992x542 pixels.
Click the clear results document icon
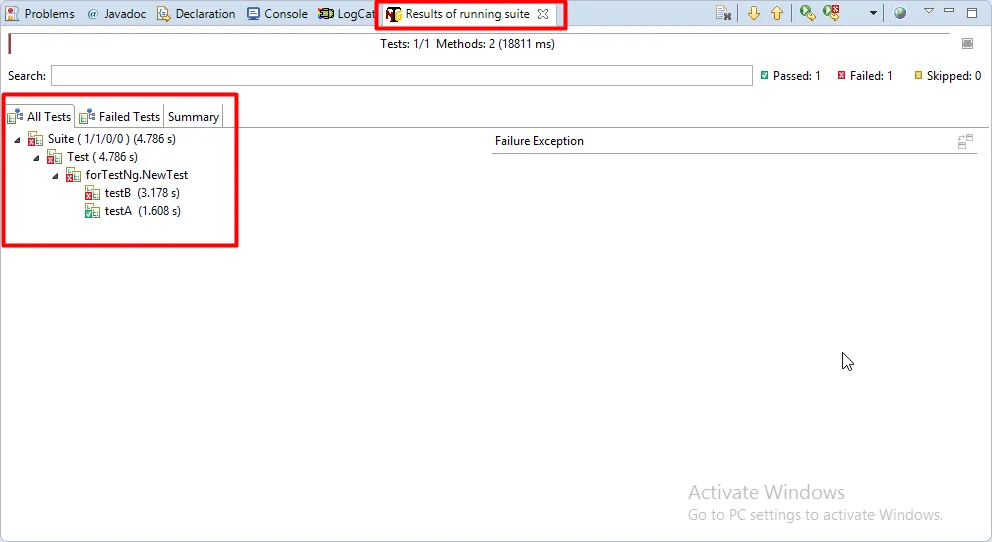coord(724,13)
